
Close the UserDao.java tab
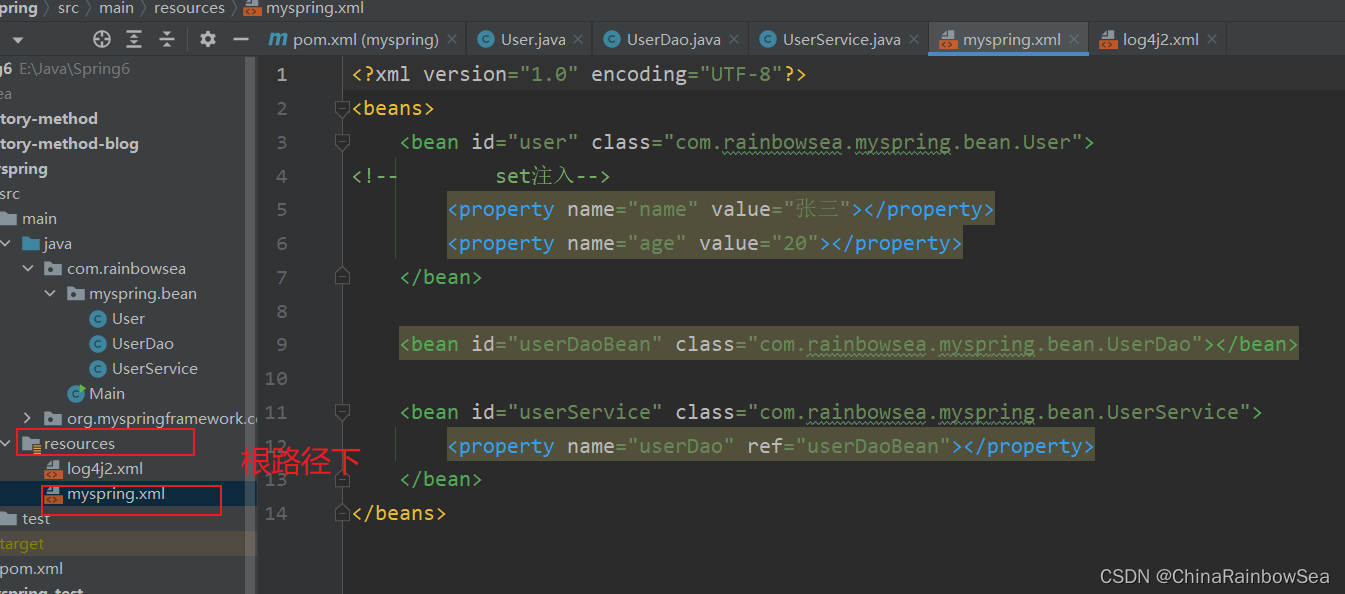[733, 40]
